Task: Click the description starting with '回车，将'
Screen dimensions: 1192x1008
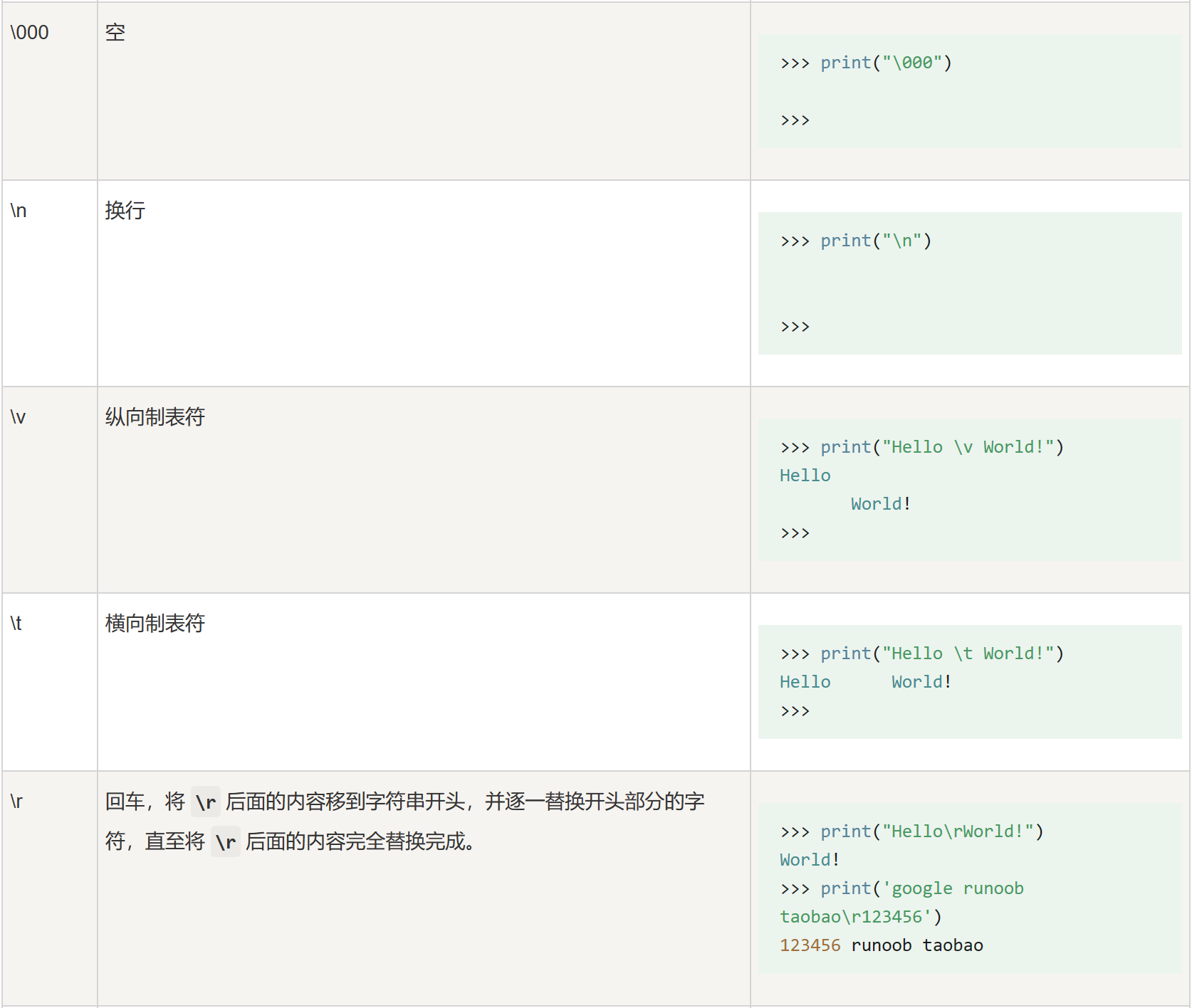Action: point(405,821)
